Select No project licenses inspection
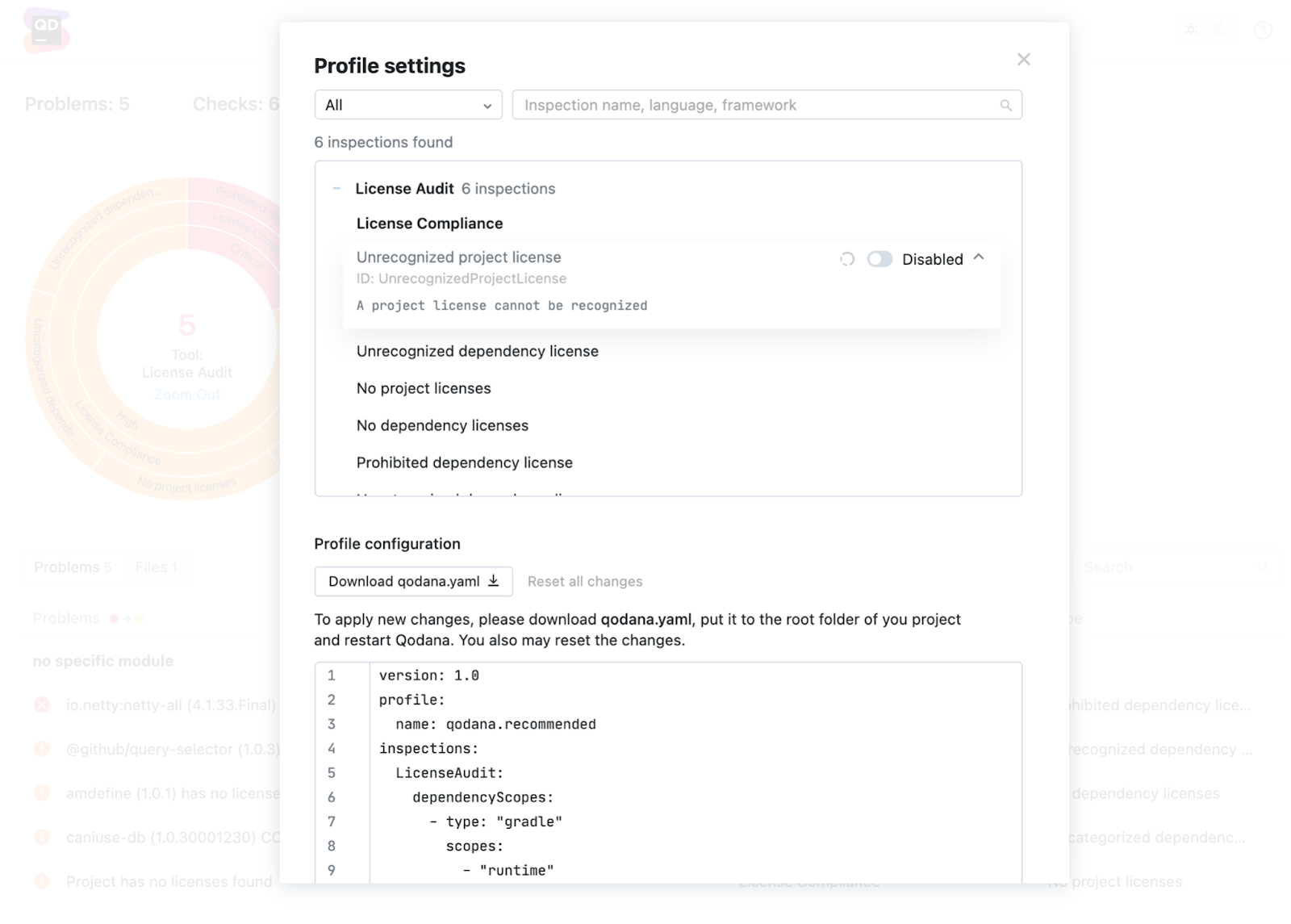Screen dimensions: 1291x924 click(424, 388)
